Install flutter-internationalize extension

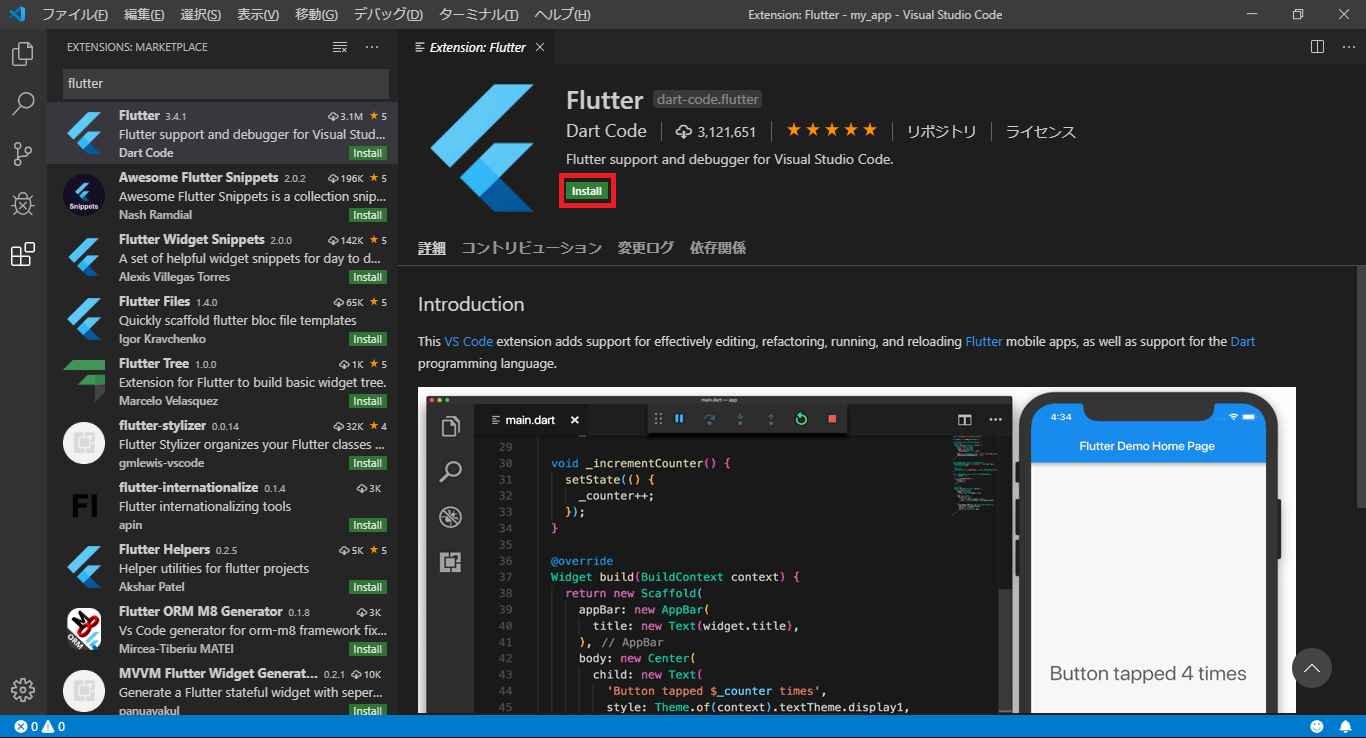368,525
